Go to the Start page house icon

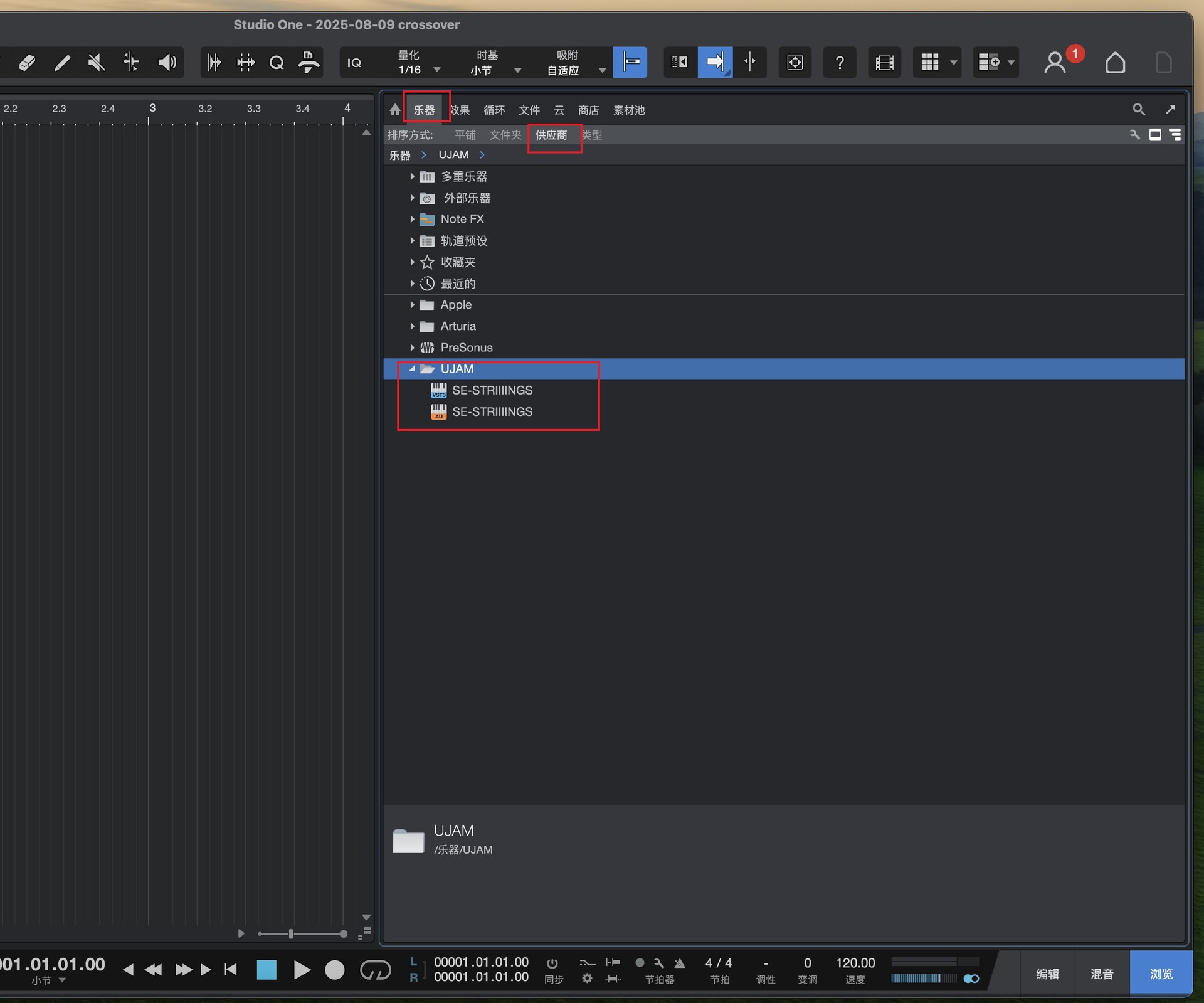[1115, 62]
